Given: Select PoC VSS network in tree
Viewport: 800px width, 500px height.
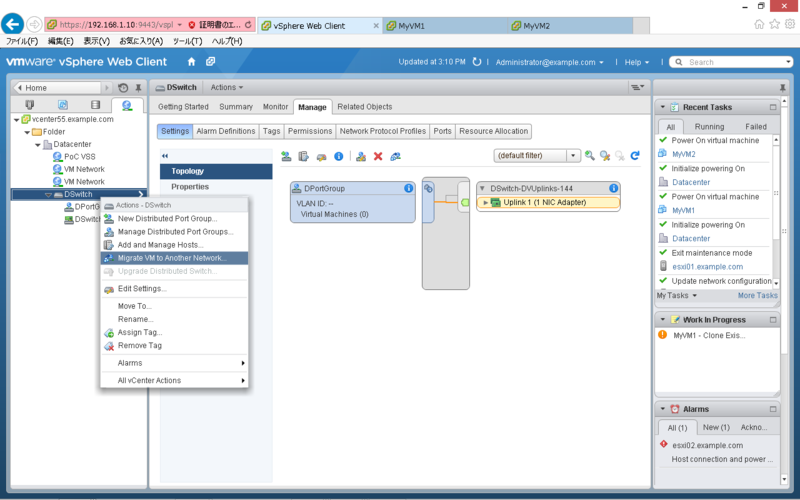Looking at the screenshot, I should pyautogui.click(x=80, y=157).
